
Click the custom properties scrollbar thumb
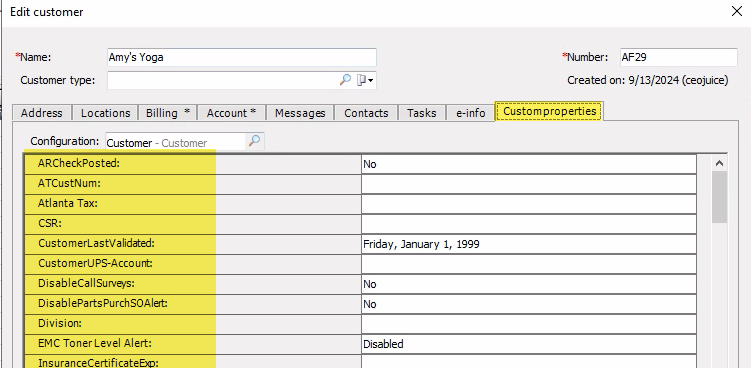(719, 197)
